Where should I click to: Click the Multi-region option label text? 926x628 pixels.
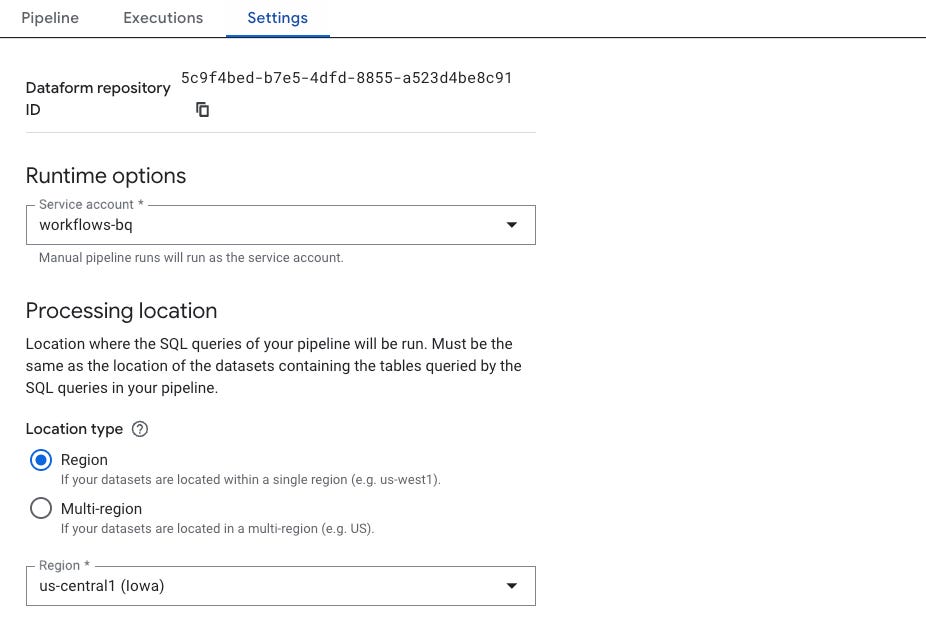click(x=101, y=509)
